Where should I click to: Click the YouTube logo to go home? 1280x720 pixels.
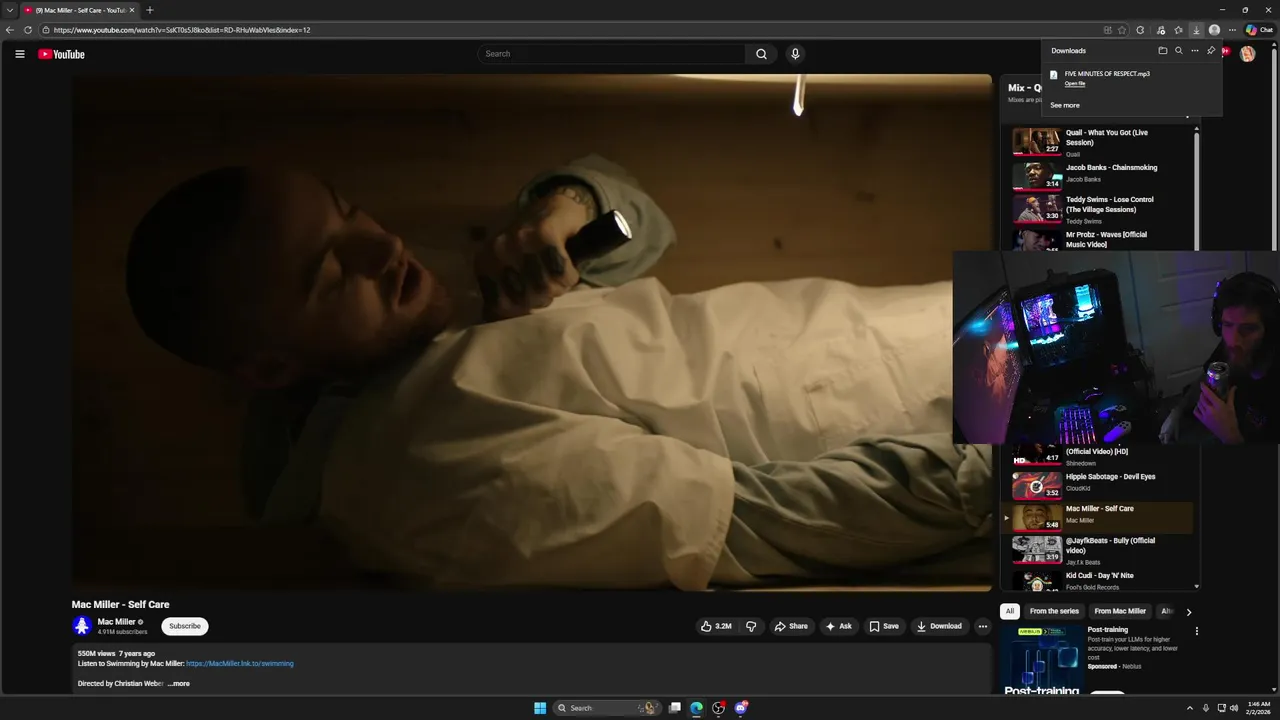[x=62, y=54]
